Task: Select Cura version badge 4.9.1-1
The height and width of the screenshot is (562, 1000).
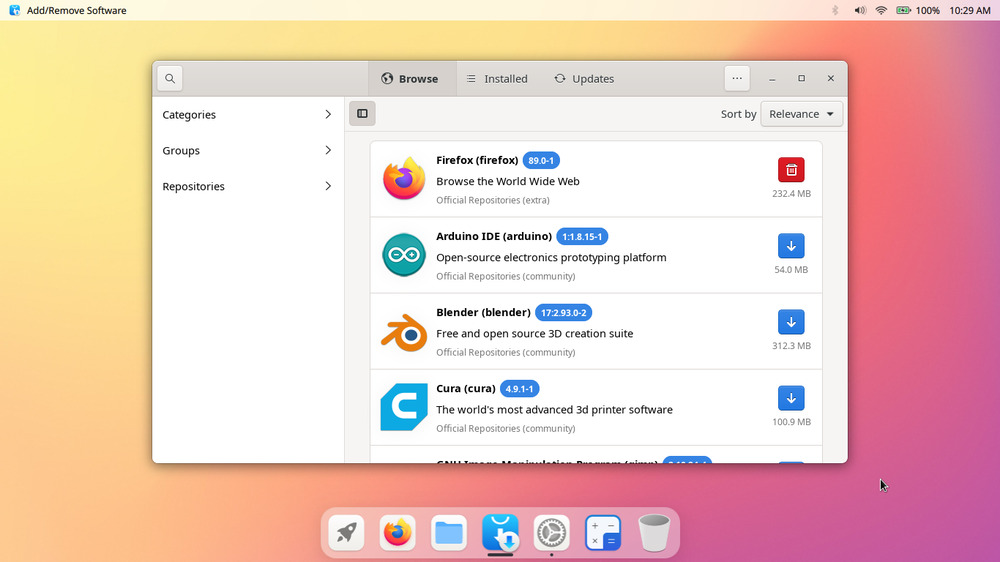Action: (519, 388)
